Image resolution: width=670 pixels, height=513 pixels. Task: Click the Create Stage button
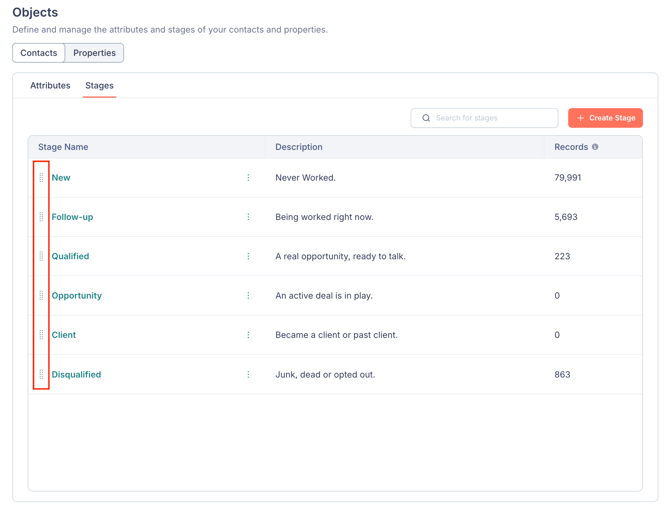(605, 118)
